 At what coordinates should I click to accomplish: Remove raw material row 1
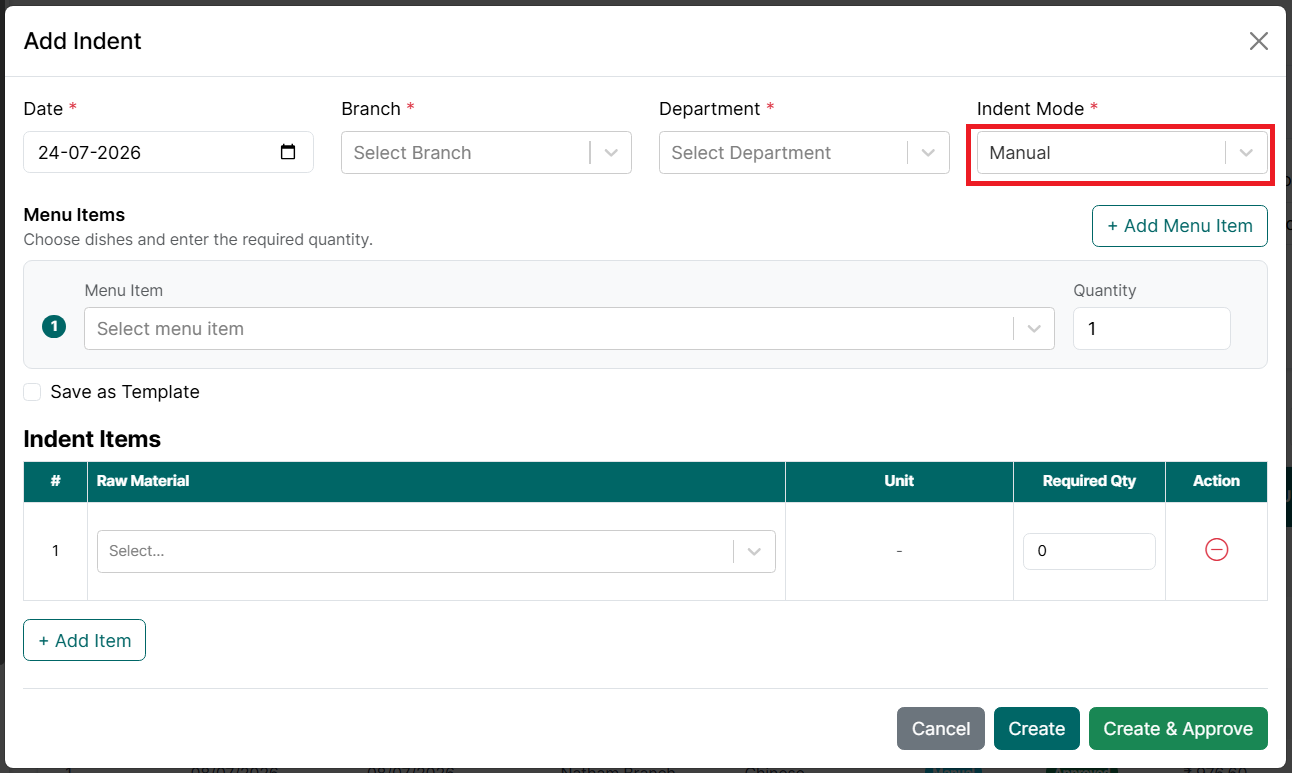pos(1216,550)
